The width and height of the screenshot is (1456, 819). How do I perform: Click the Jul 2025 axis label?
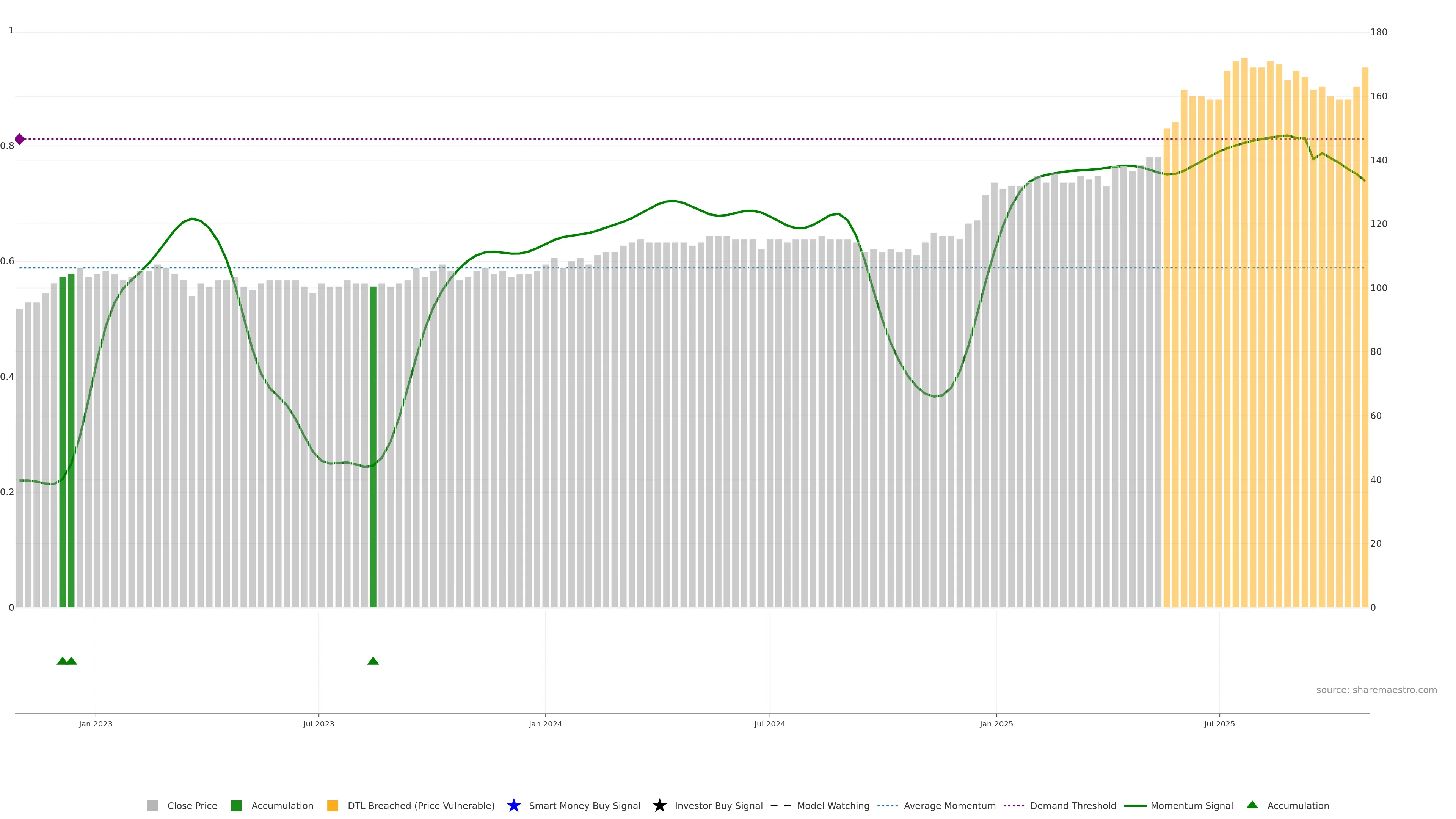[1219, 723]
